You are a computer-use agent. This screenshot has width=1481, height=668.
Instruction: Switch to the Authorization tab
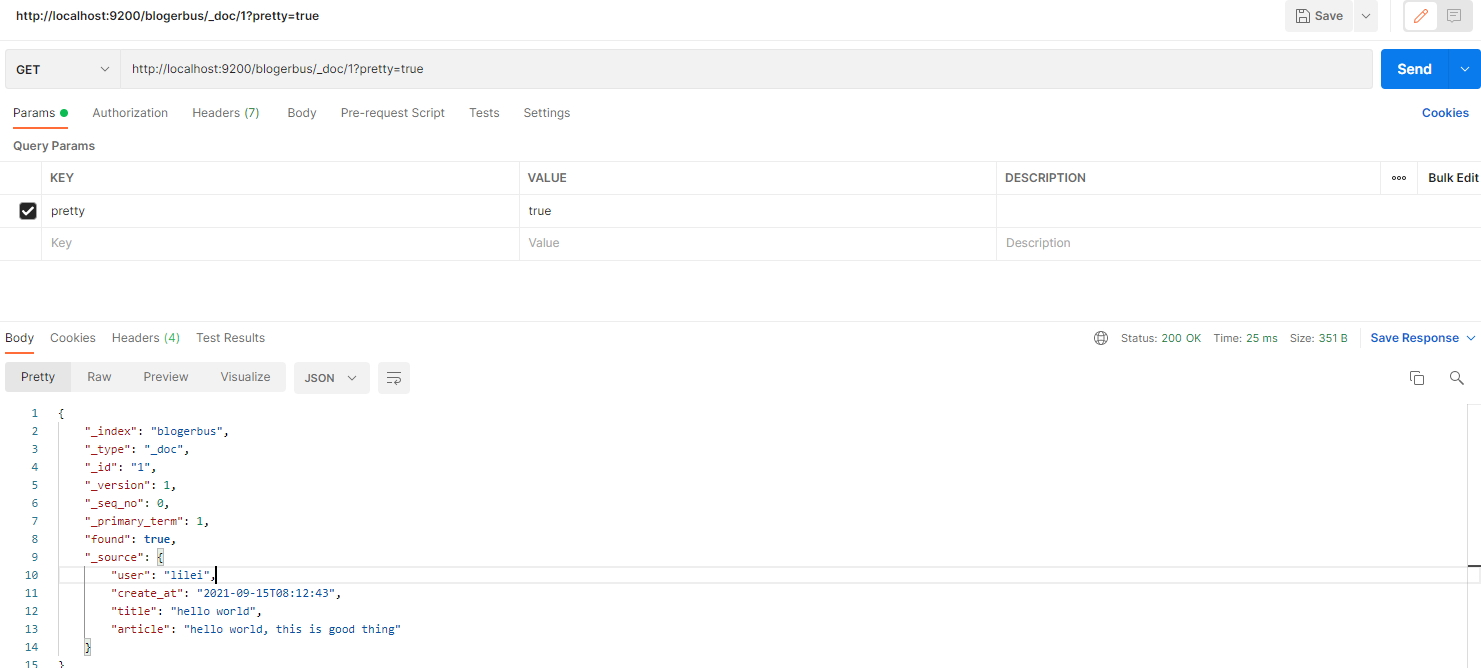pyautogui.click(x=130, y=113)
